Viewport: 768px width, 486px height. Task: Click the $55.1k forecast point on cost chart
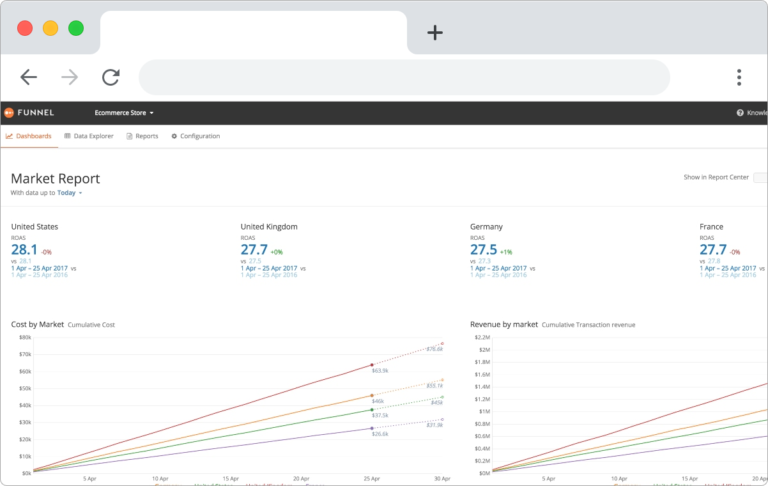click(x=442, y=380)
